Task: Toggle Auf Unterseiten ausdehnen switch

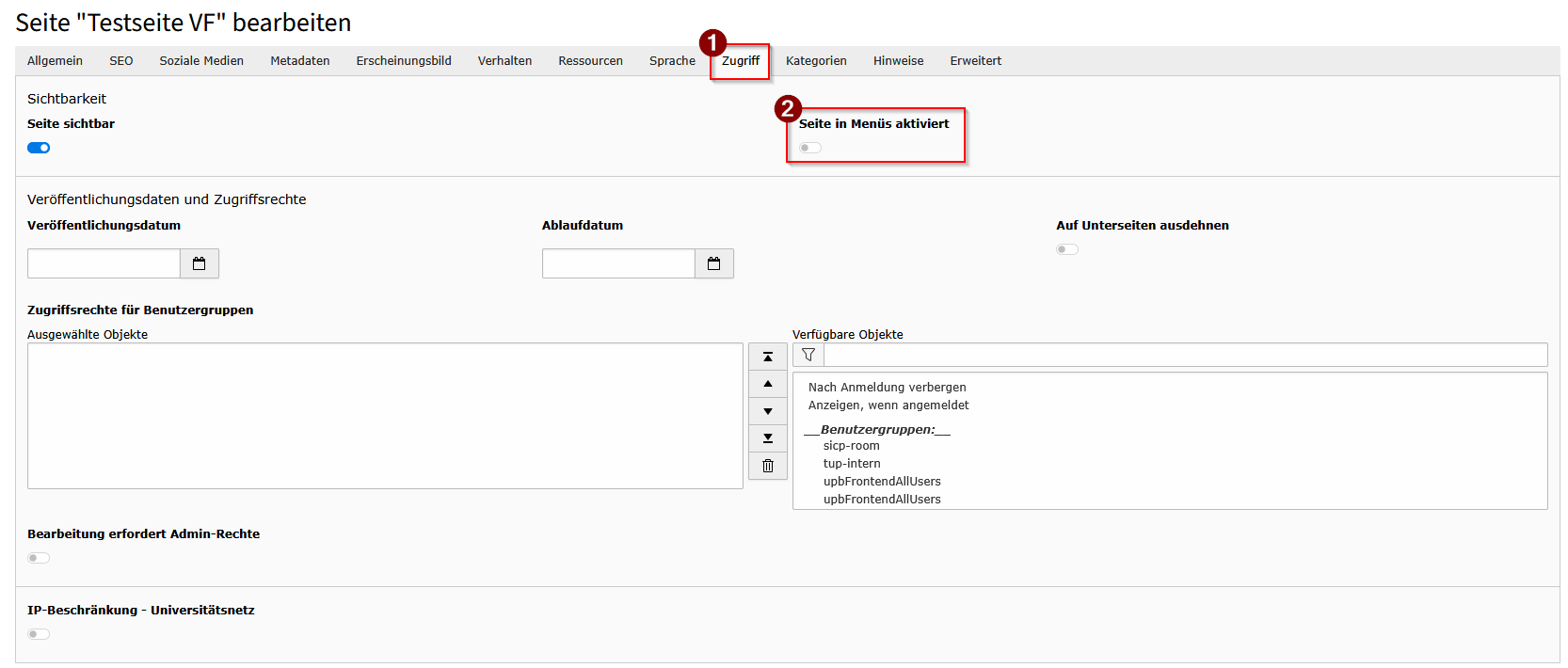Action: tap(1067, 249)
